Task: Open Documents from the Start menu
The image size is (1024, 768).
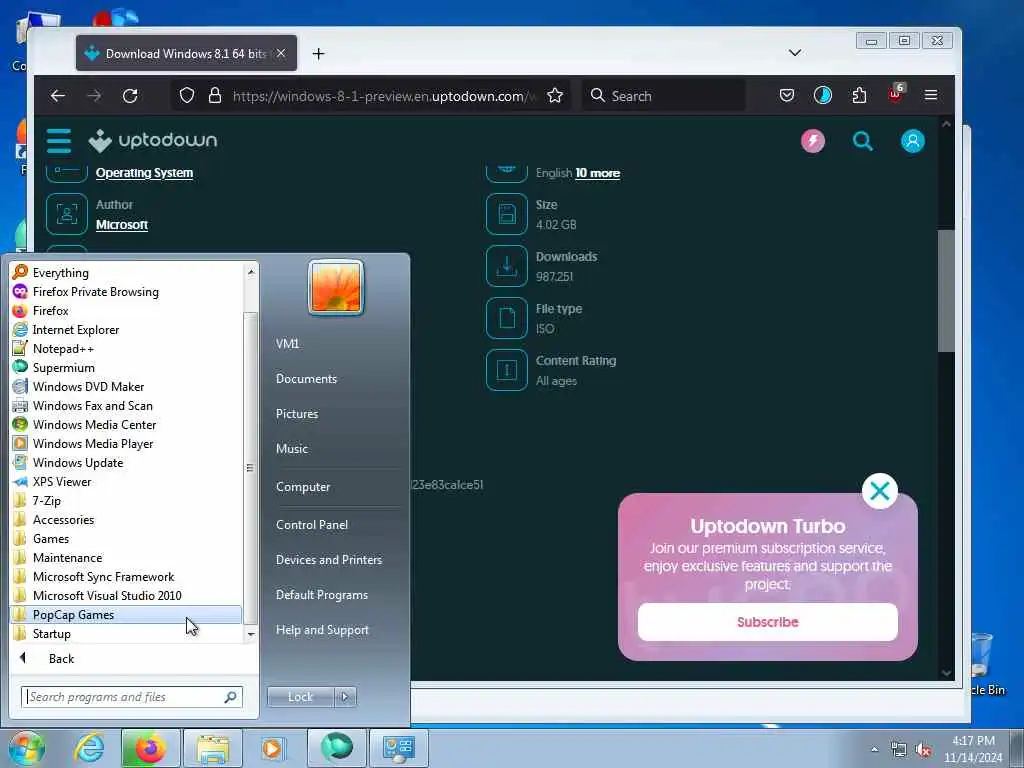Action: click(306, 379)
